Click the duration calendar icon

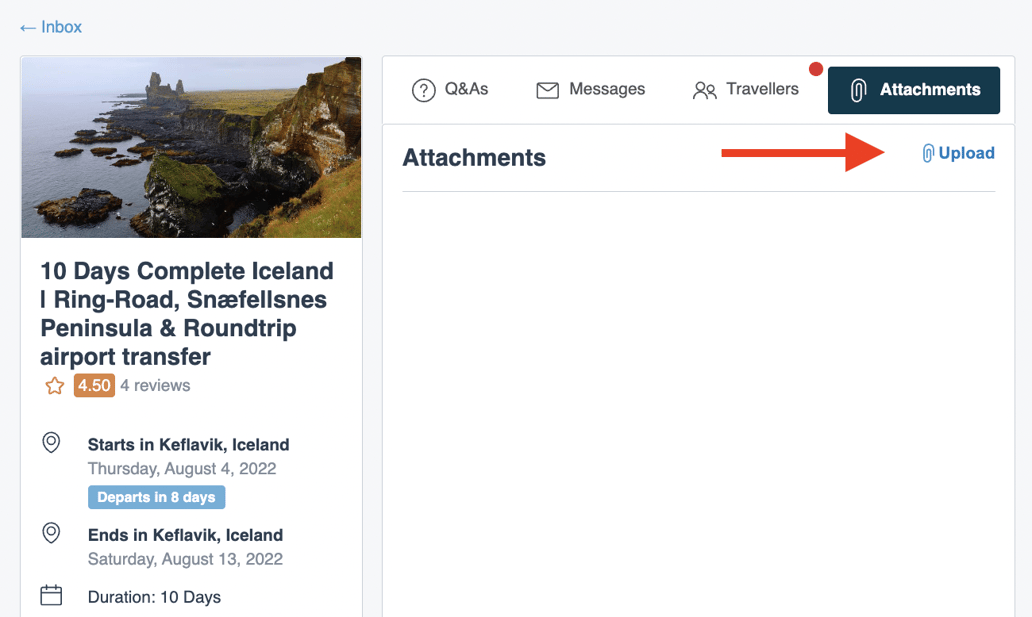[x=51, y=596]
